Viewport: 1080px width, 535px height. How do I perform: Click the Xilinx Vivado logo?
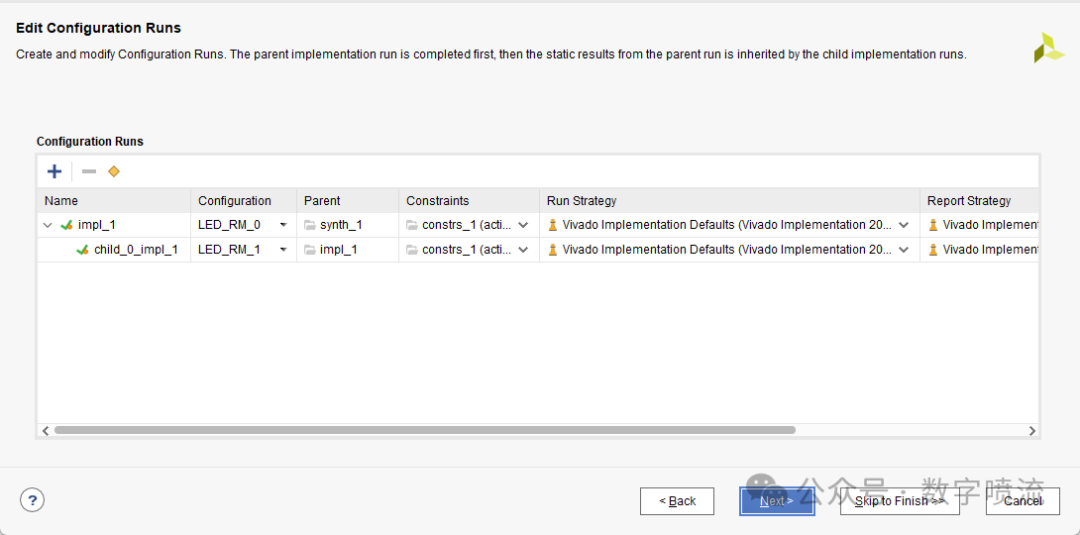tap(1048, 47)
